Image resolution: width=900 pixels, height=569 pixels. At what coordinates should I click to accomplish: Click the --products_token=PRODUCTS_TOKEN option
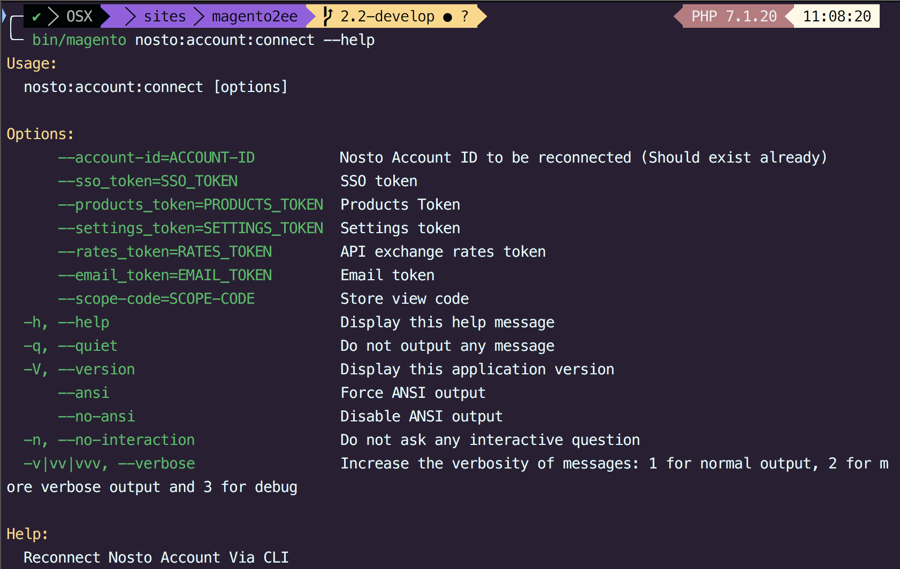click(x=190, y=204)
